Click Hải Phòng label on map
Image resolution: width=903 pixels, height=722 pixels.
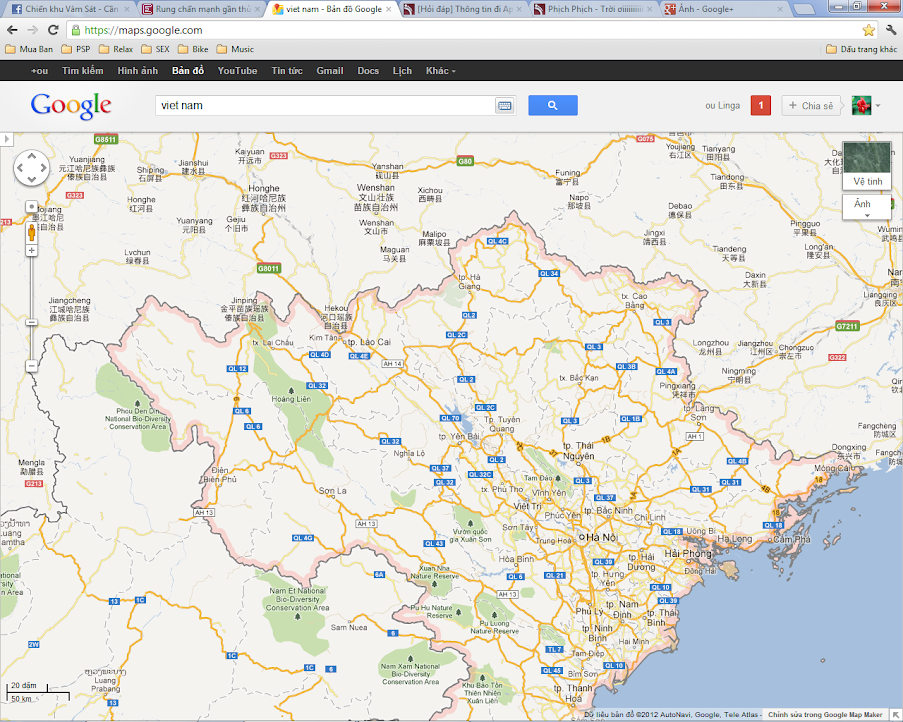tap(688, 553)
